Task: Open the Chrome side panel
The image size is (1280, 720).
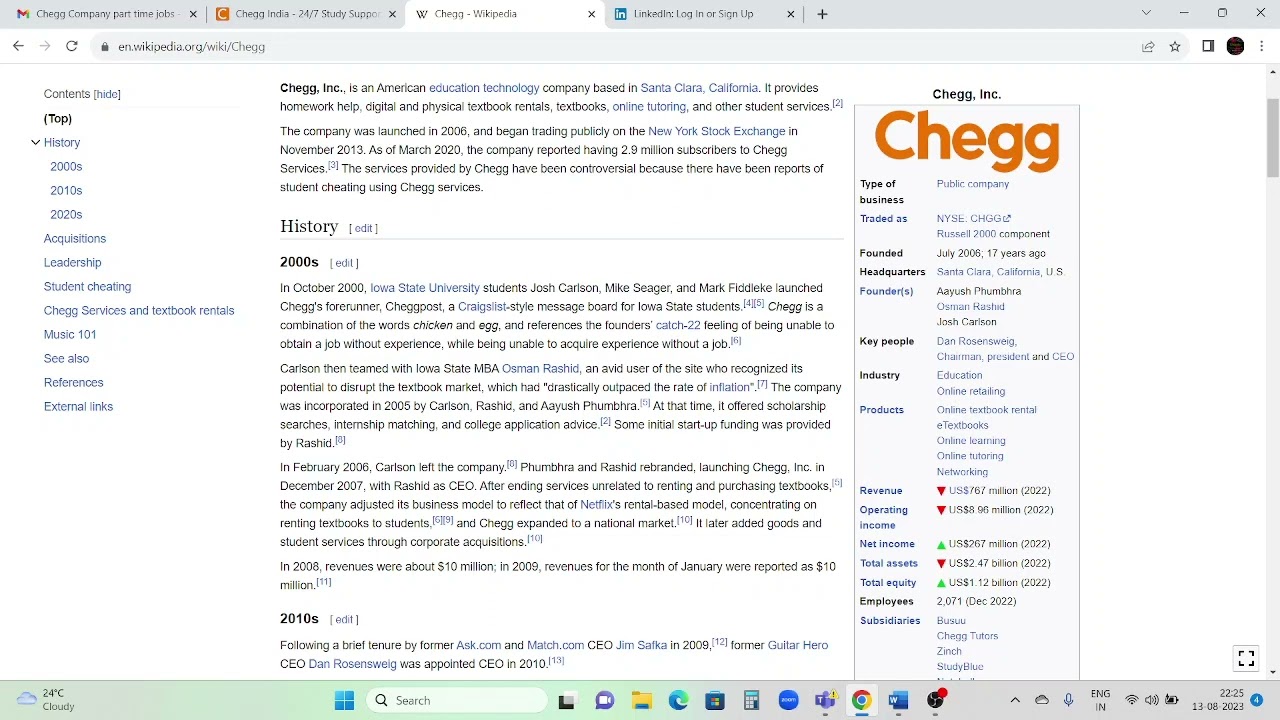Action: (x=1208, y=46)
